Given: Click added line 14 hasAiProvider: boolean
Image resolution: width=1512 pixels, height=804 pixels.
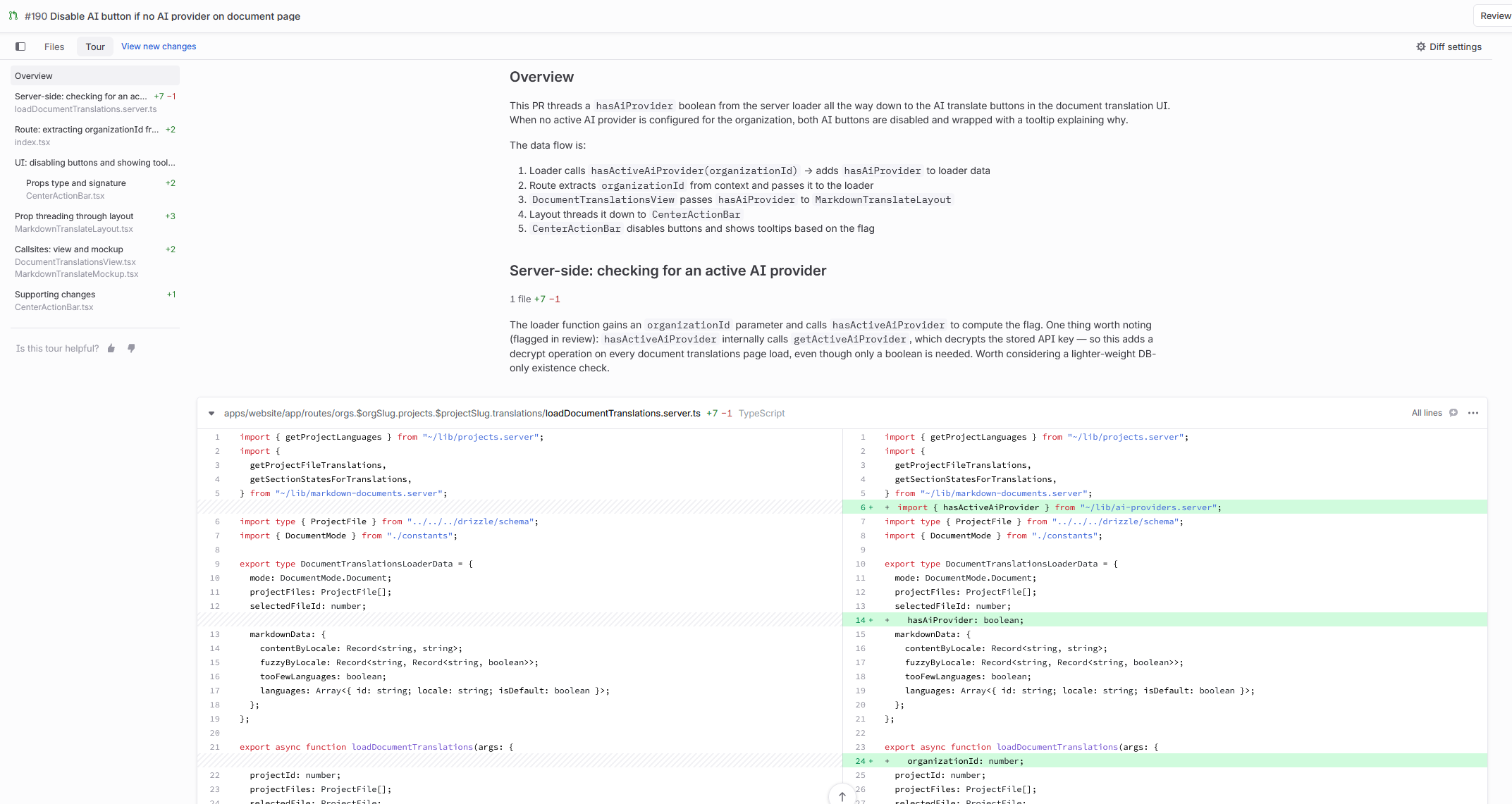Looking at the screenshot, I should pyautogui.click(x=1164, y=620).
